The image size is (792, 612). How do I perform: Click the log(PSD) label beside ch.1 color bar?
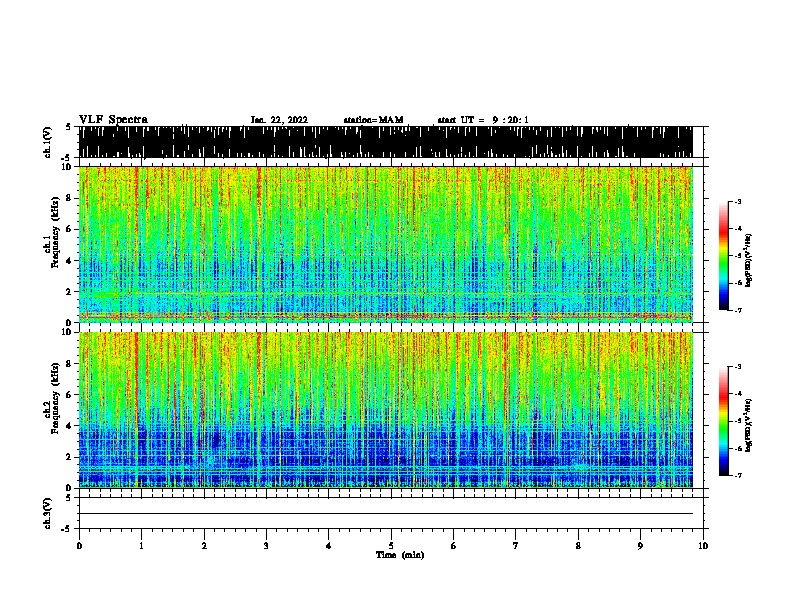tap(749, 260)
